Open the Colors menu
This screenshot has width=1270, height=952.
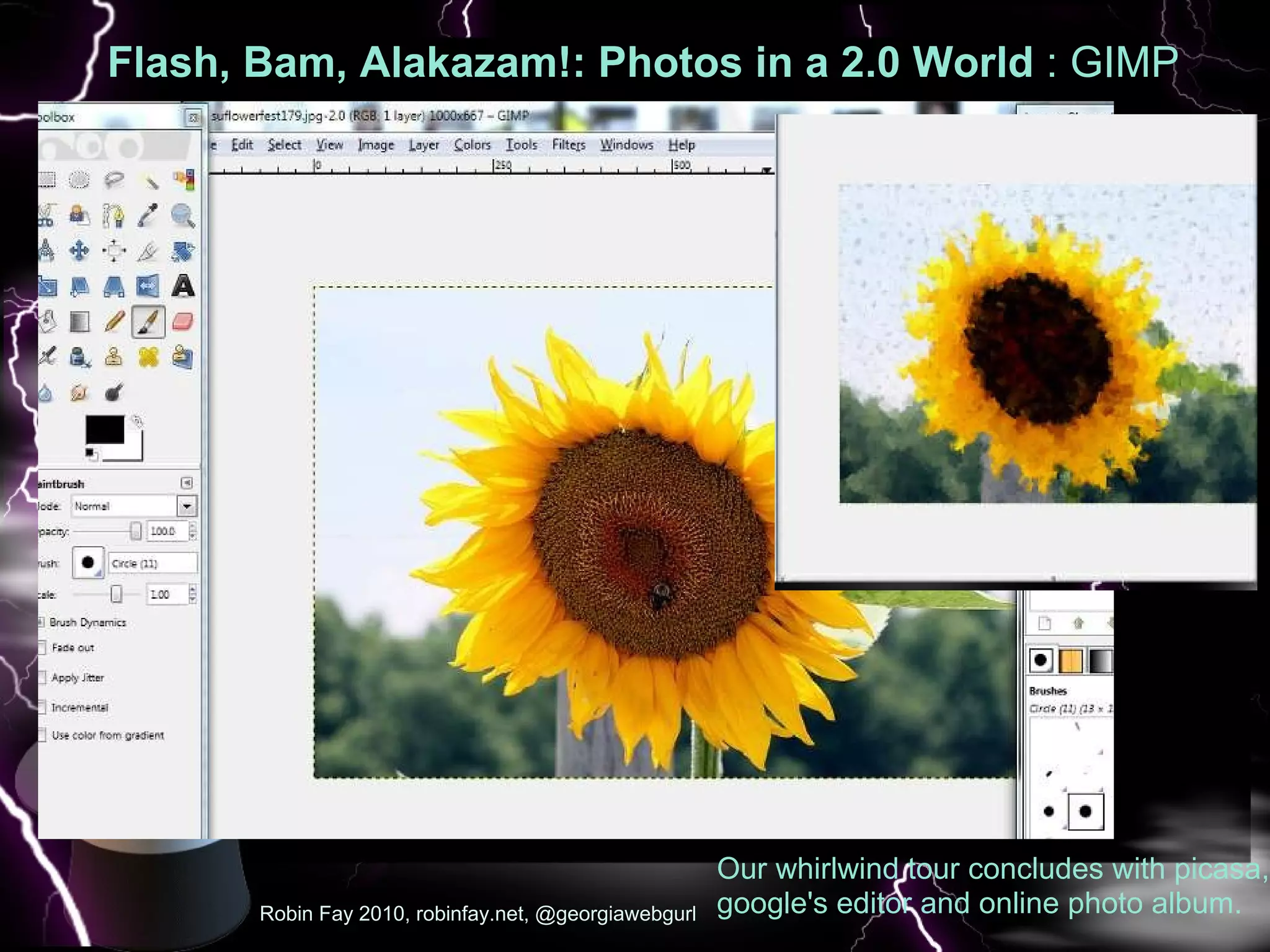pos(473,145)
